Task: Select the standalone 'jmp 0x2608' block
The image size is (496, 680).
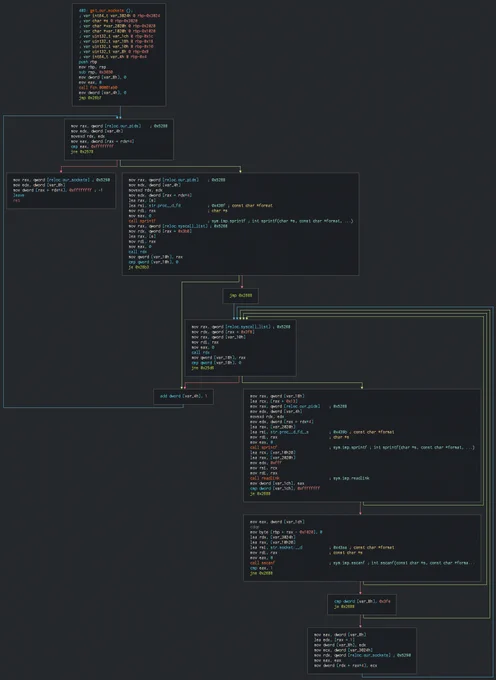Action: click(241, 296)
